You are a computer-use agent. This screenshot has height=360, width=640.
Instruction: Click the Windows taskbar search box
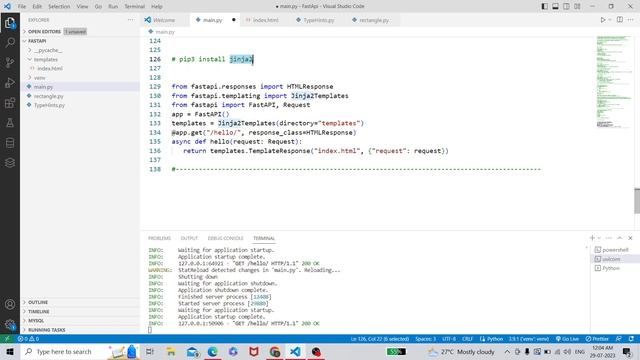[63, 352]
